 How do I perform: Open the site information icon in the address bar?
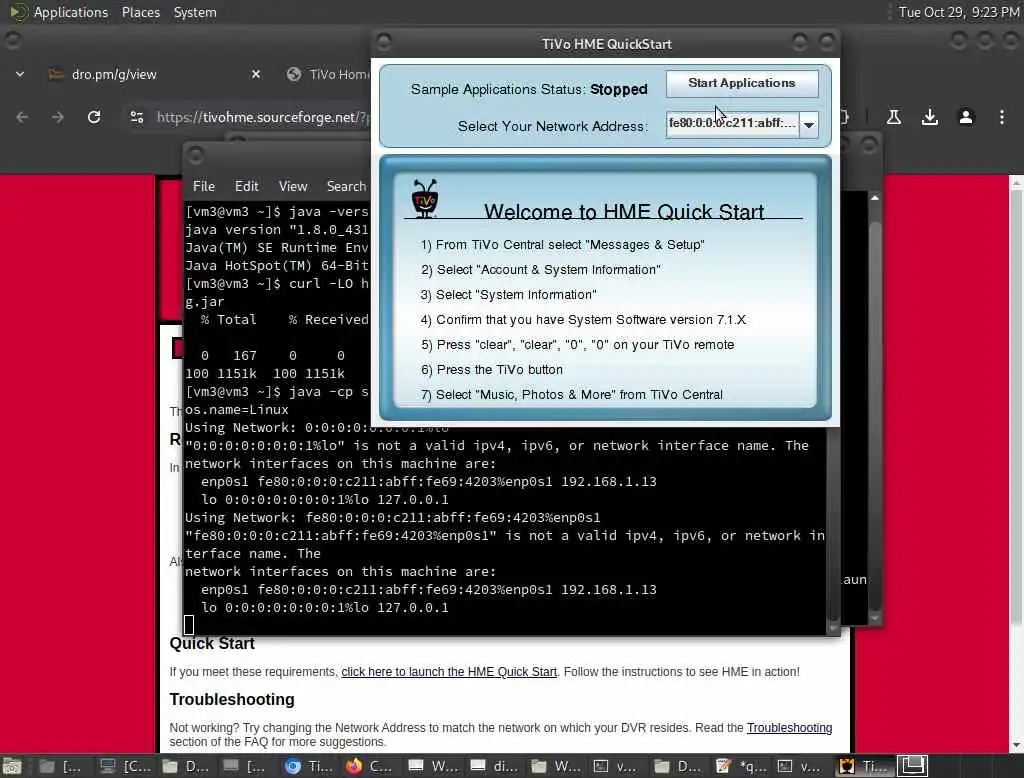pos(136,117)
